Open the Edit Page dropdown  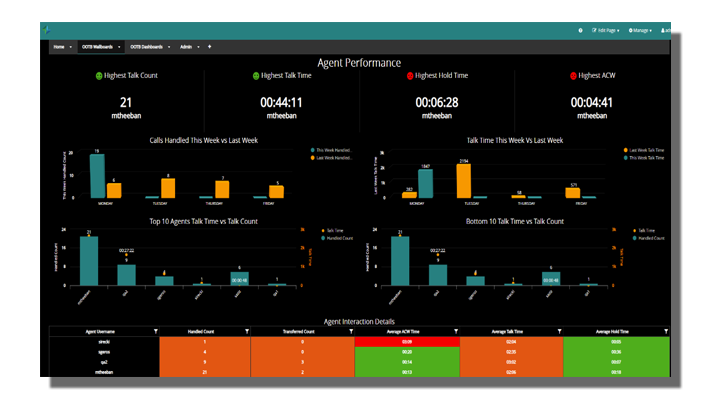coord(605,30)
